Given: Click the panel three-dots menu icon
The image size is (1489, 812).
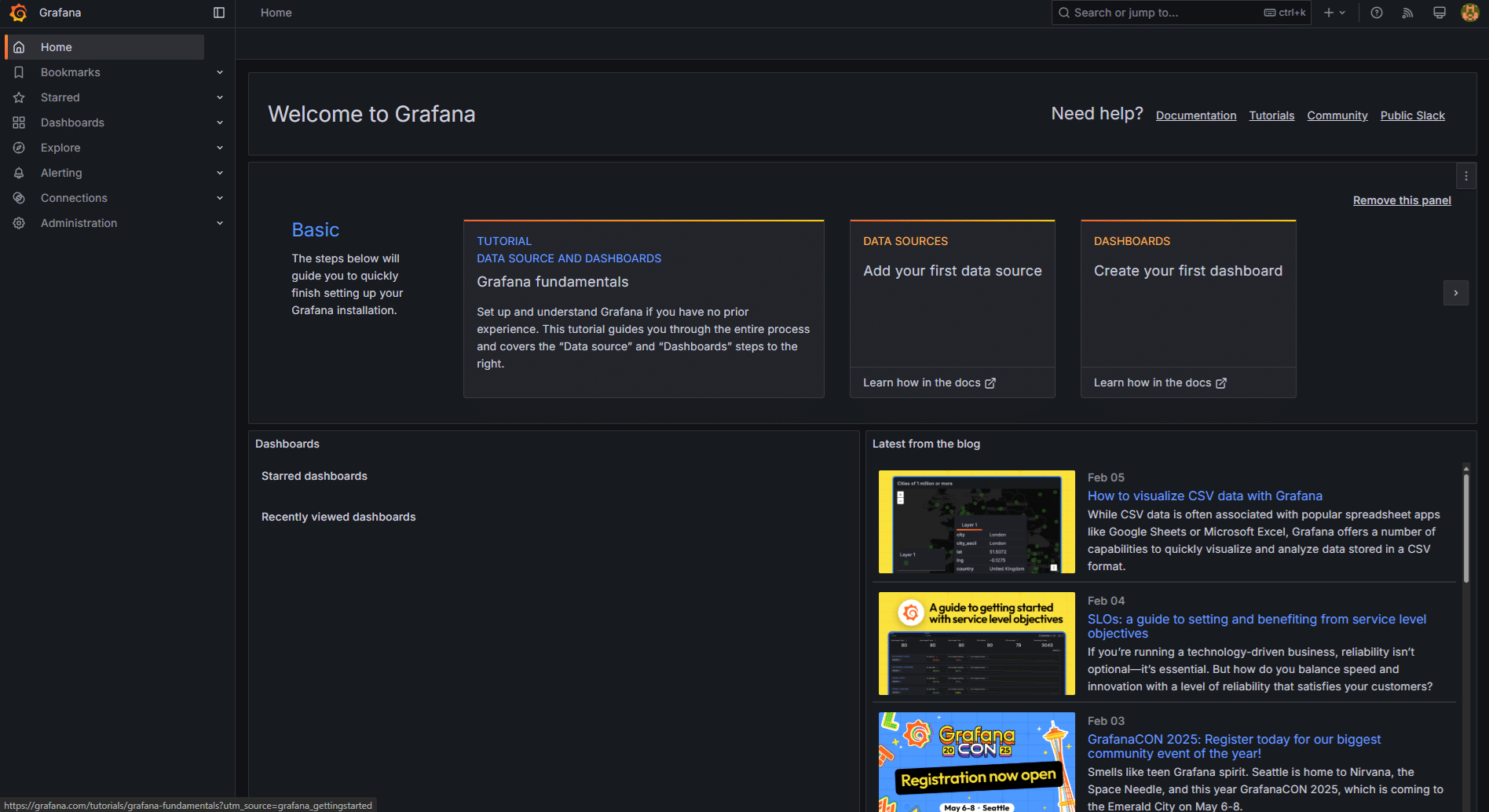Looking at the screenshot, I should coord(1466,177).
